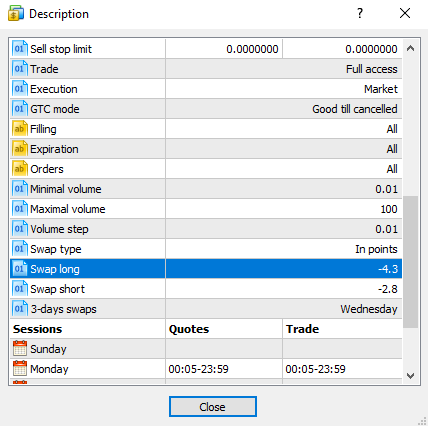Click the numeric icon beside Swap short

(x=20, y=289)
